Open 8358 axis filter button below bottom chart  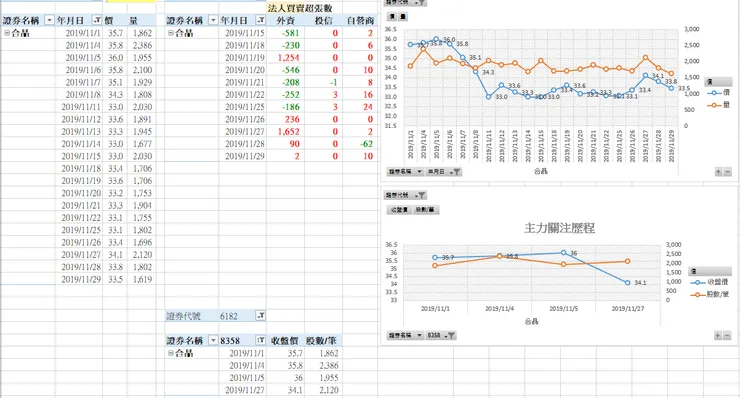[x=441, y=336]
